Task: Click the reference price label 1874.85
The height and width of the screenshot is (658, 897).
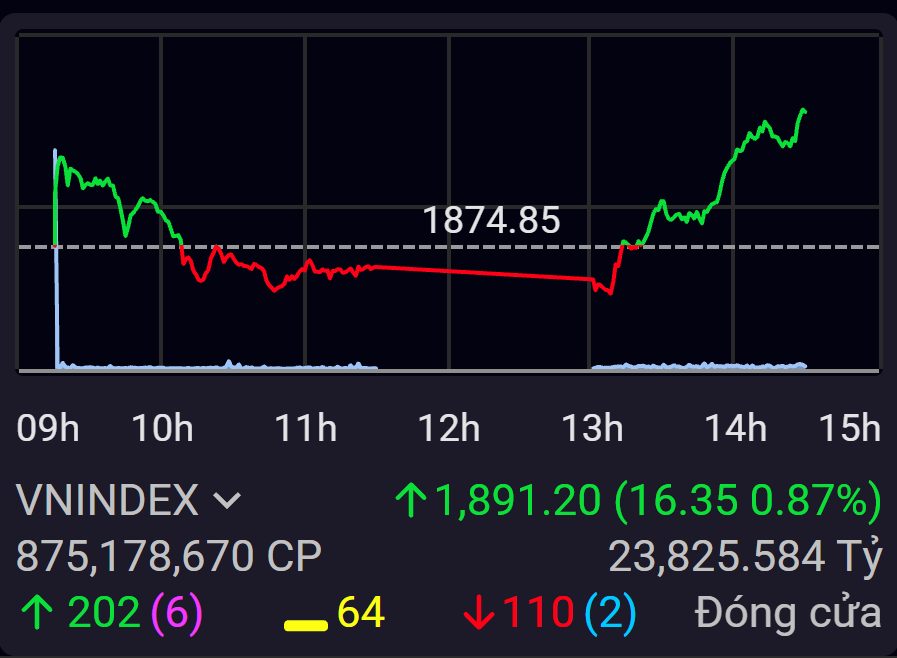Action: tap(491, 220)
